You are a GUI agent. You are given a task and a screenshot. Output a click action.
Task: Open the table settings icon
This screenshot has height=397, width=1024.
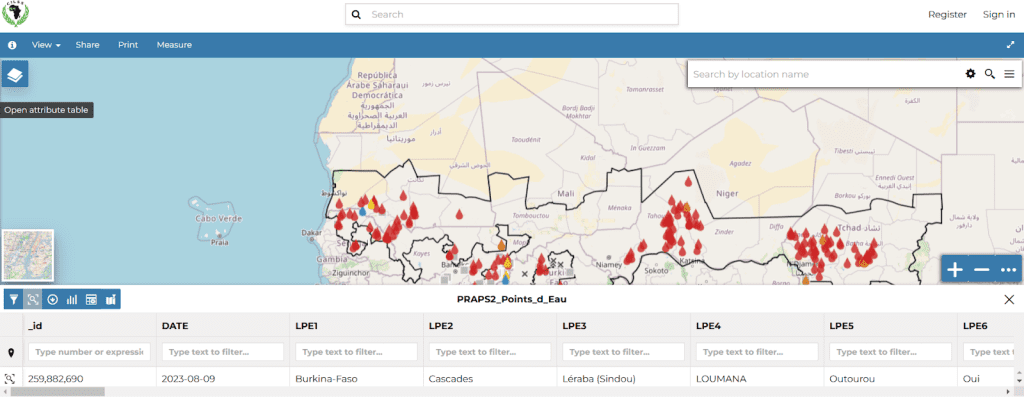tap(91, 300)
